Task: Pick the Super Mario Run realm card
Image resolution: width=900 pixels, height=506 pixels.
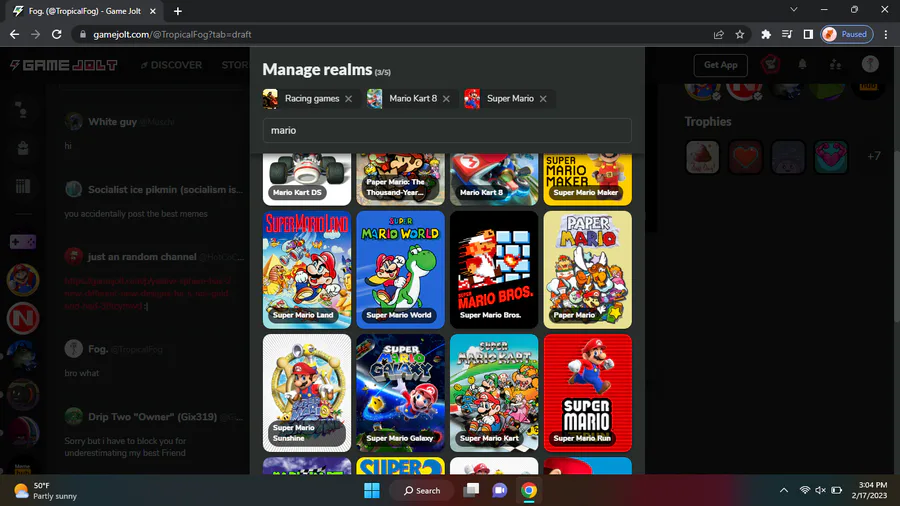Action: [587, 393]
